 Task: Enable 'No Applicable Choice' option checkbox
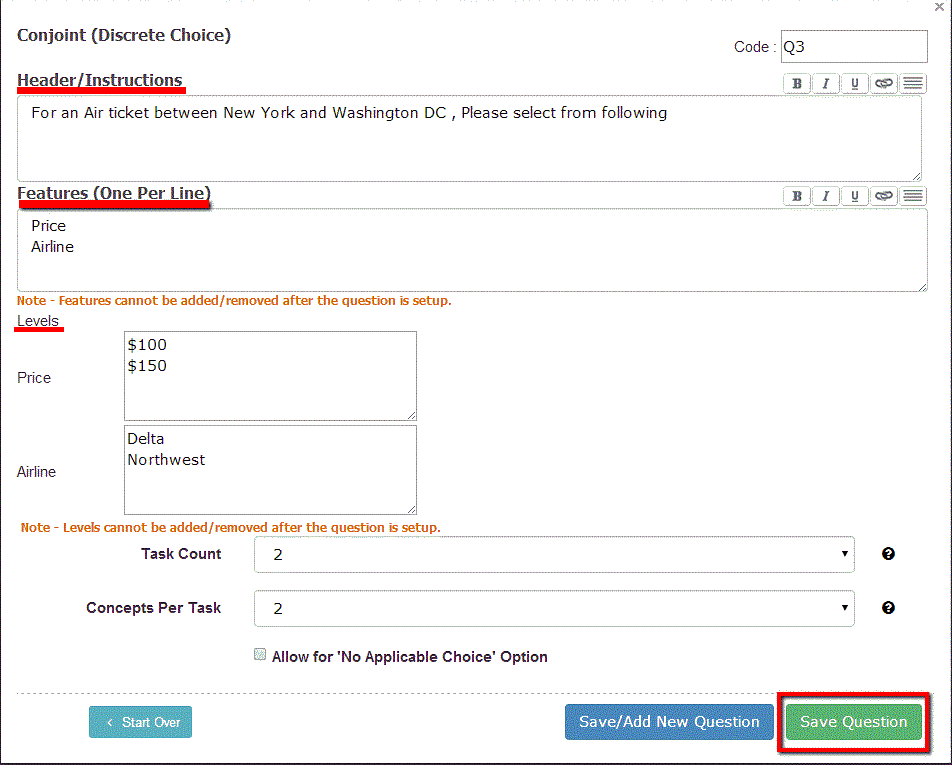pyautogui.click(x=260, y=656)
